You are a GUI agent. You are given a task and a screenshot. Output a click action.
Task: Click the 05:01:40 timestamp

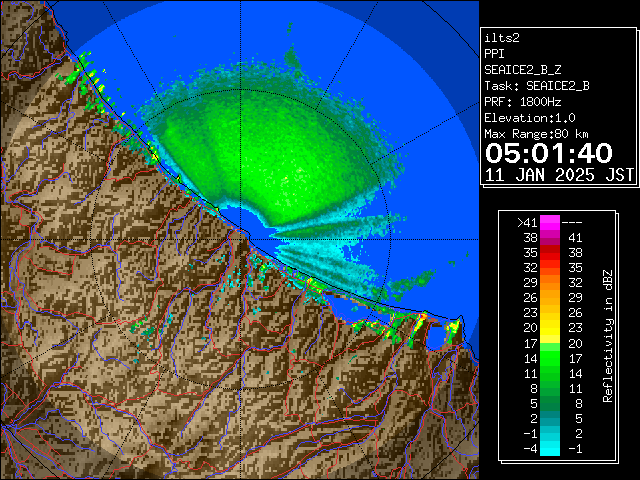549,153
